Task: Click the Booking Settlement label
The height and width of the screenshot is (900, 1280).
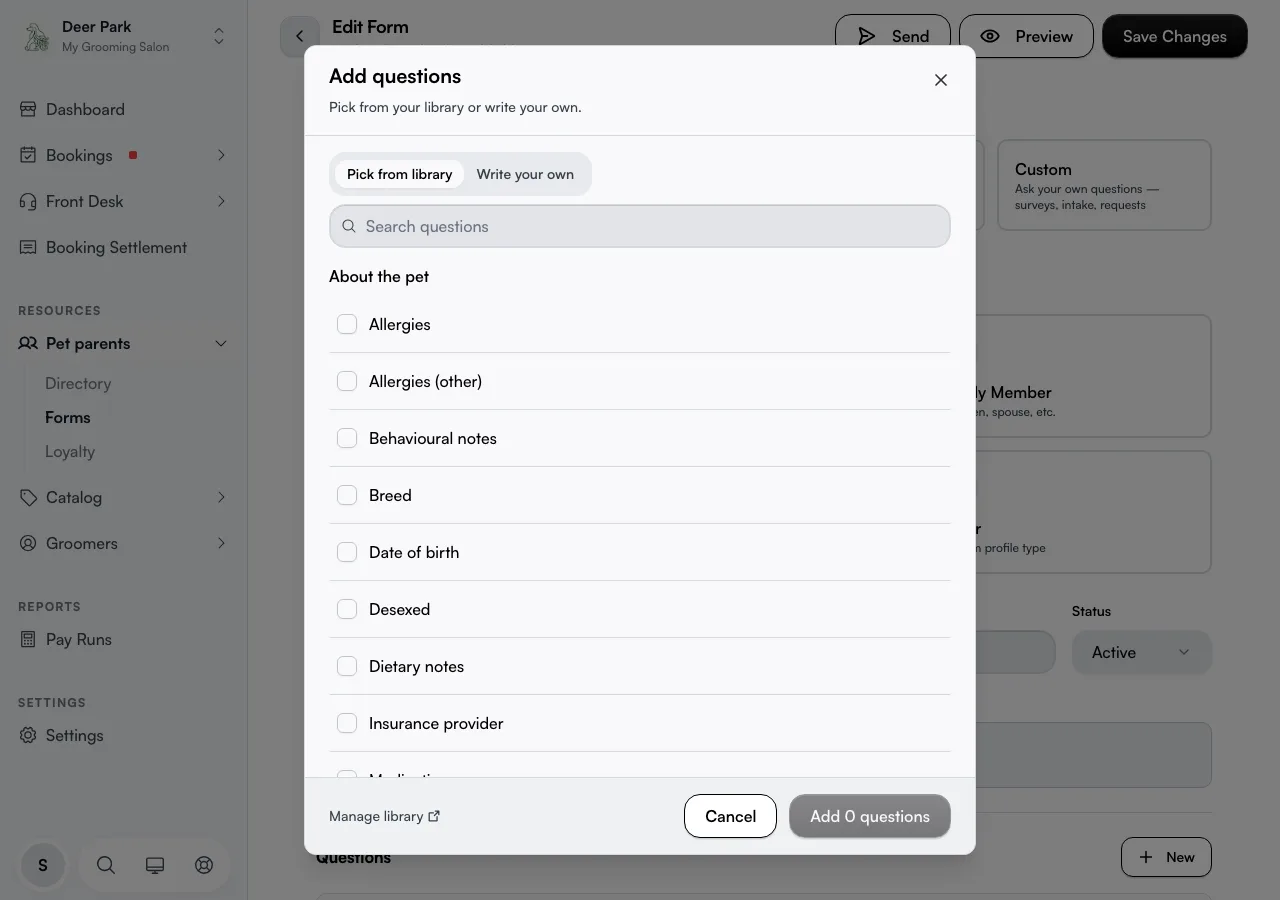Action: [x=117, y=247]
